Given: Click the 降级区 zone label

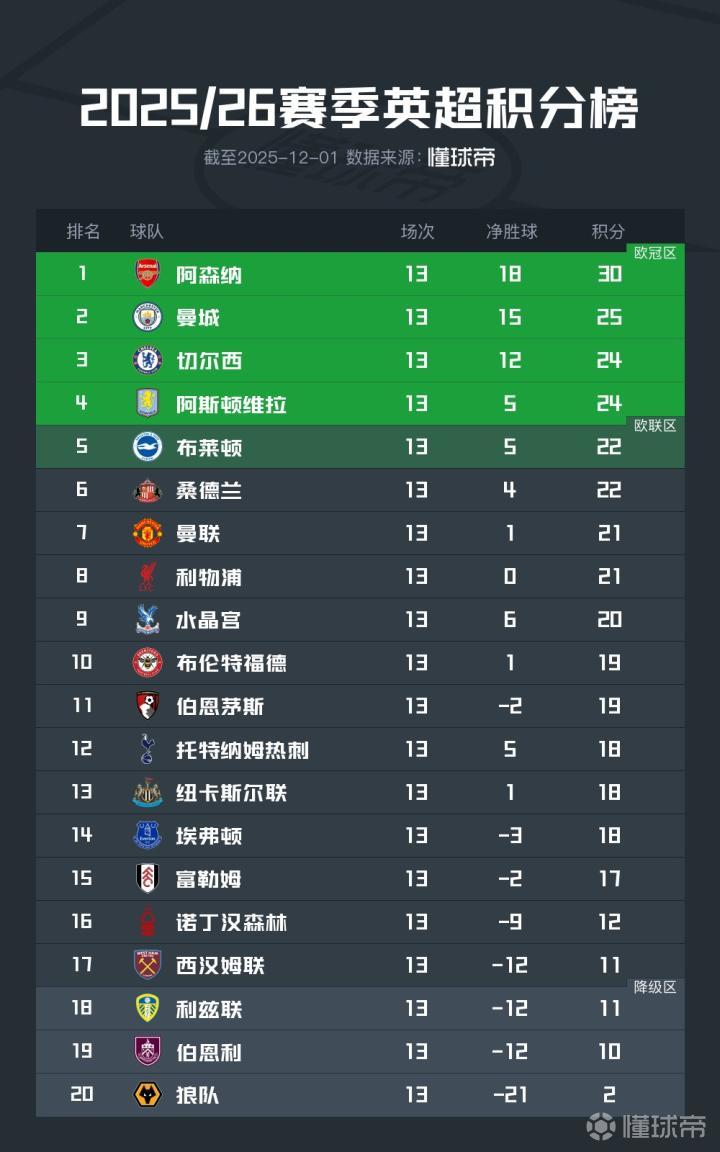Looking at the screenshot, I should [655, 987].
